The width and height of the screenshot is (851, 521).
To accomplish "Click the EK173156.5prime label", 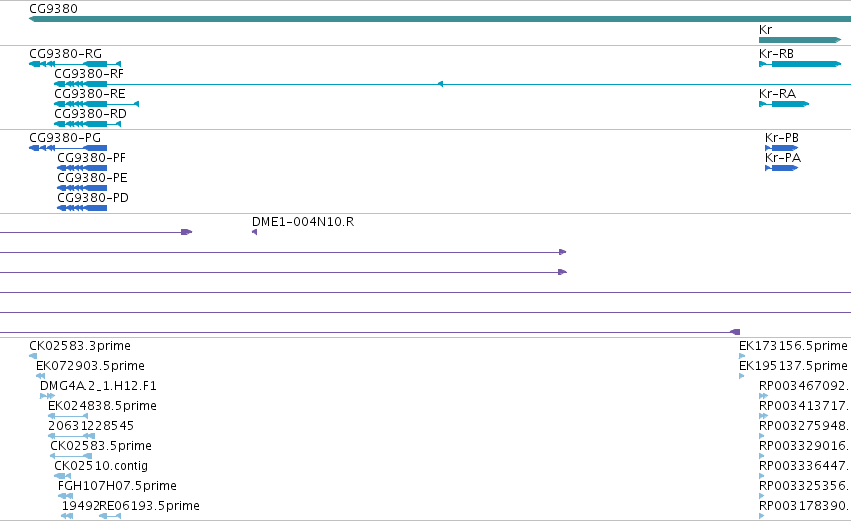I will coord(793,346).
